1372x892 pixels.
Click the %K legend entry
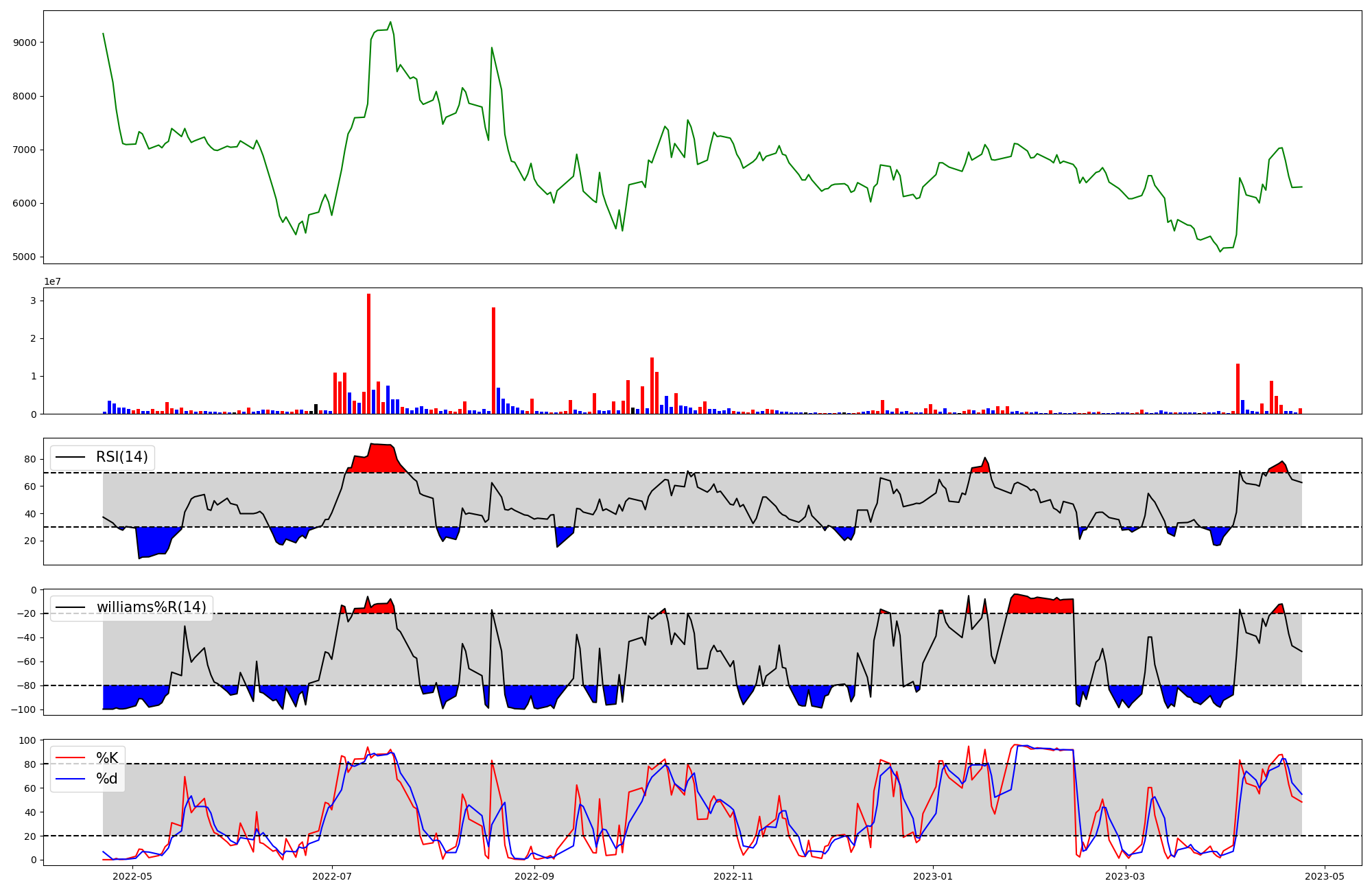click(x=107, y=758)
